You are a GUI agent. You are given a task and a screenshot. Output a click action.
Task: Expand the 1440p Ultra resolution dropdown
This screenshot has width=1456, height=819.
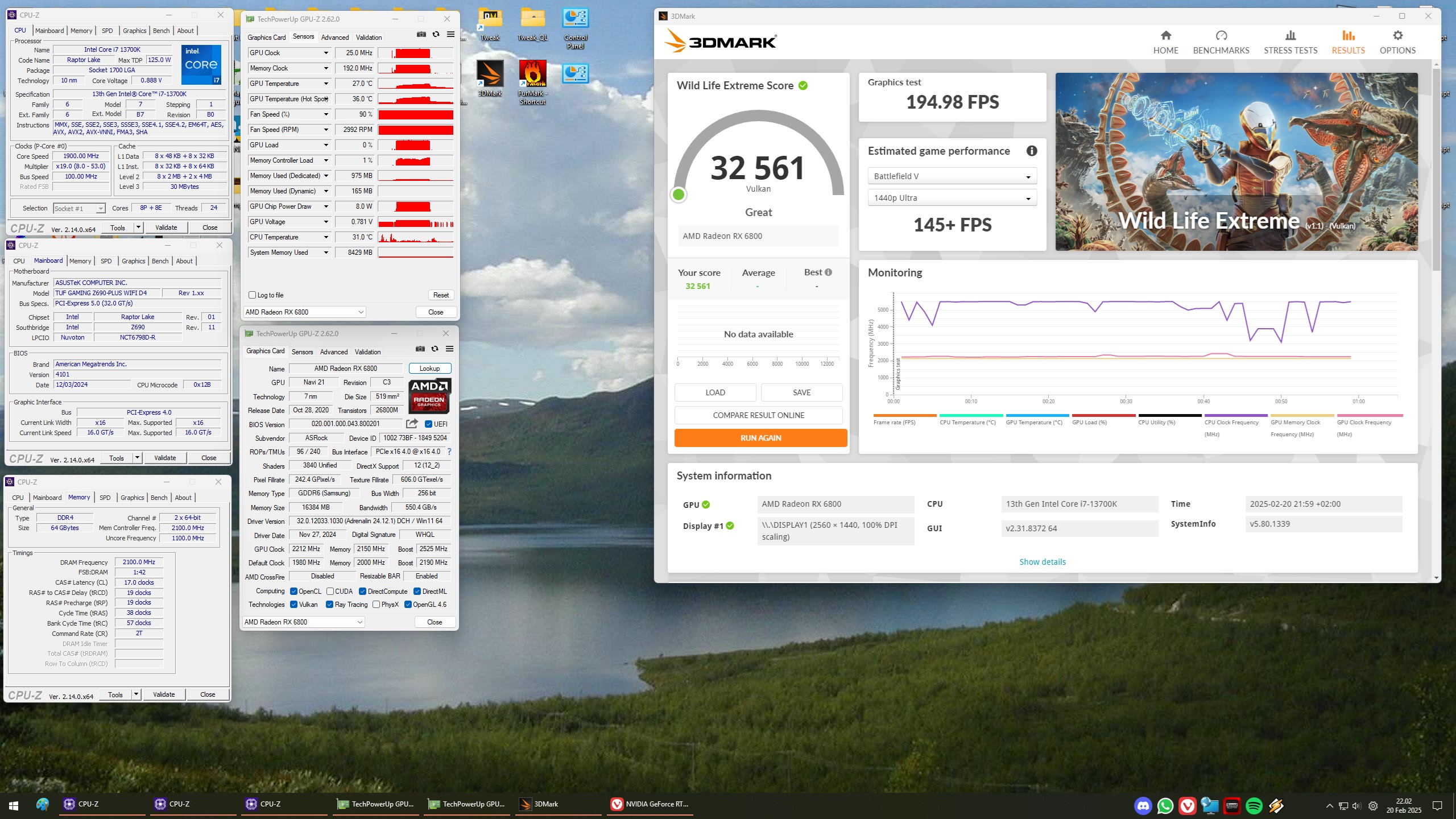tap(952, 198)
